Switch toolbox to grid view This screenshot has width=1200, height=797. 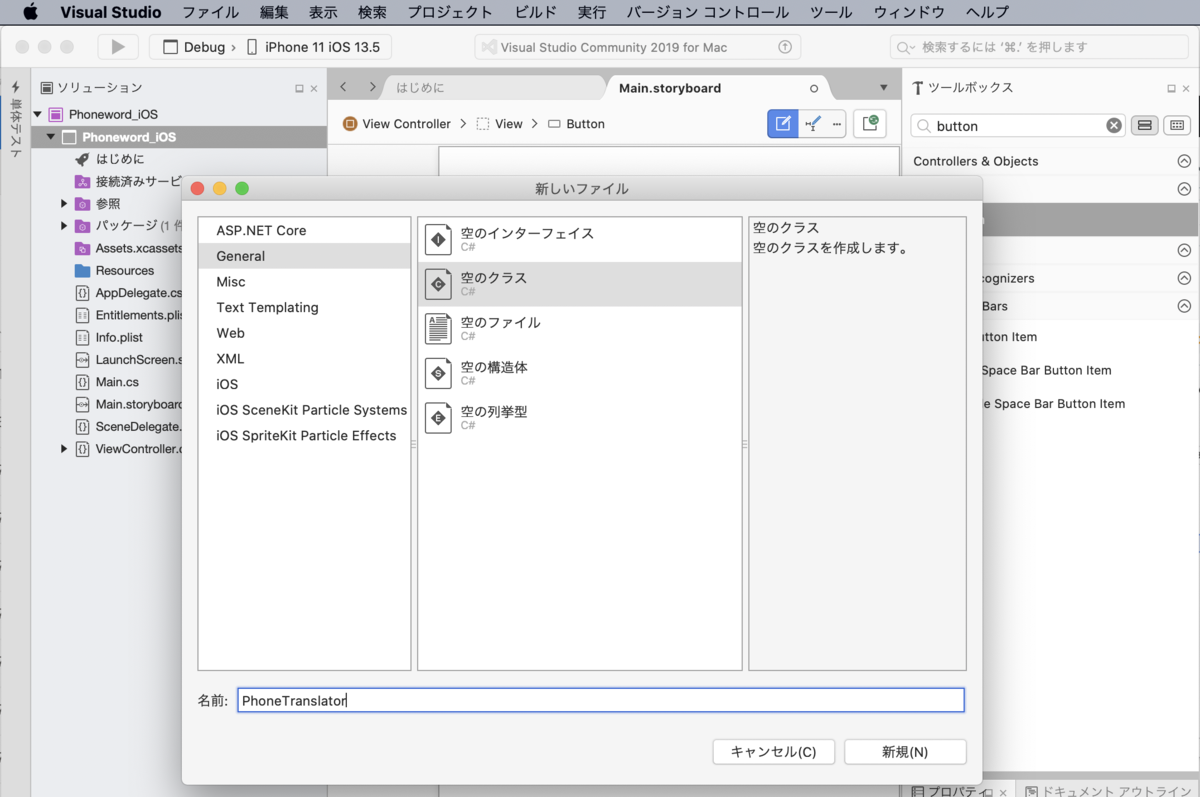pyautogui.click(x=1176, y=125)
